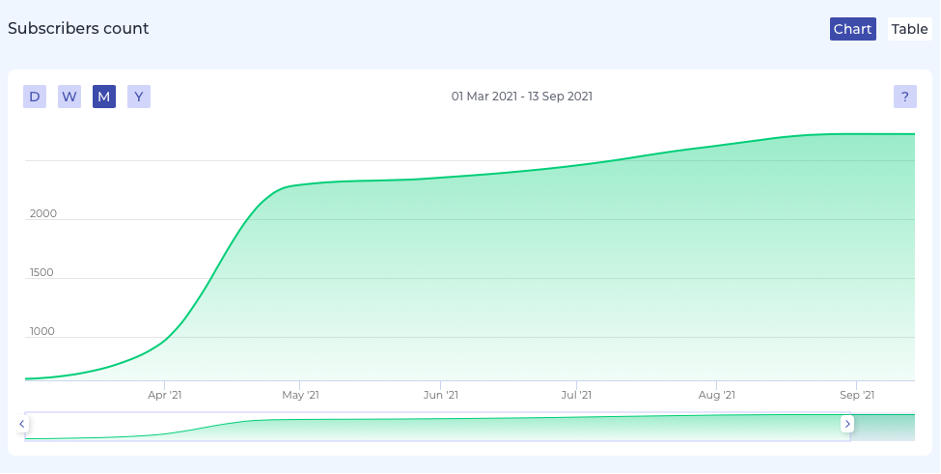941x474 pixels.
Task: Click the left navigator handle arrow
Action: click(21, 424)
